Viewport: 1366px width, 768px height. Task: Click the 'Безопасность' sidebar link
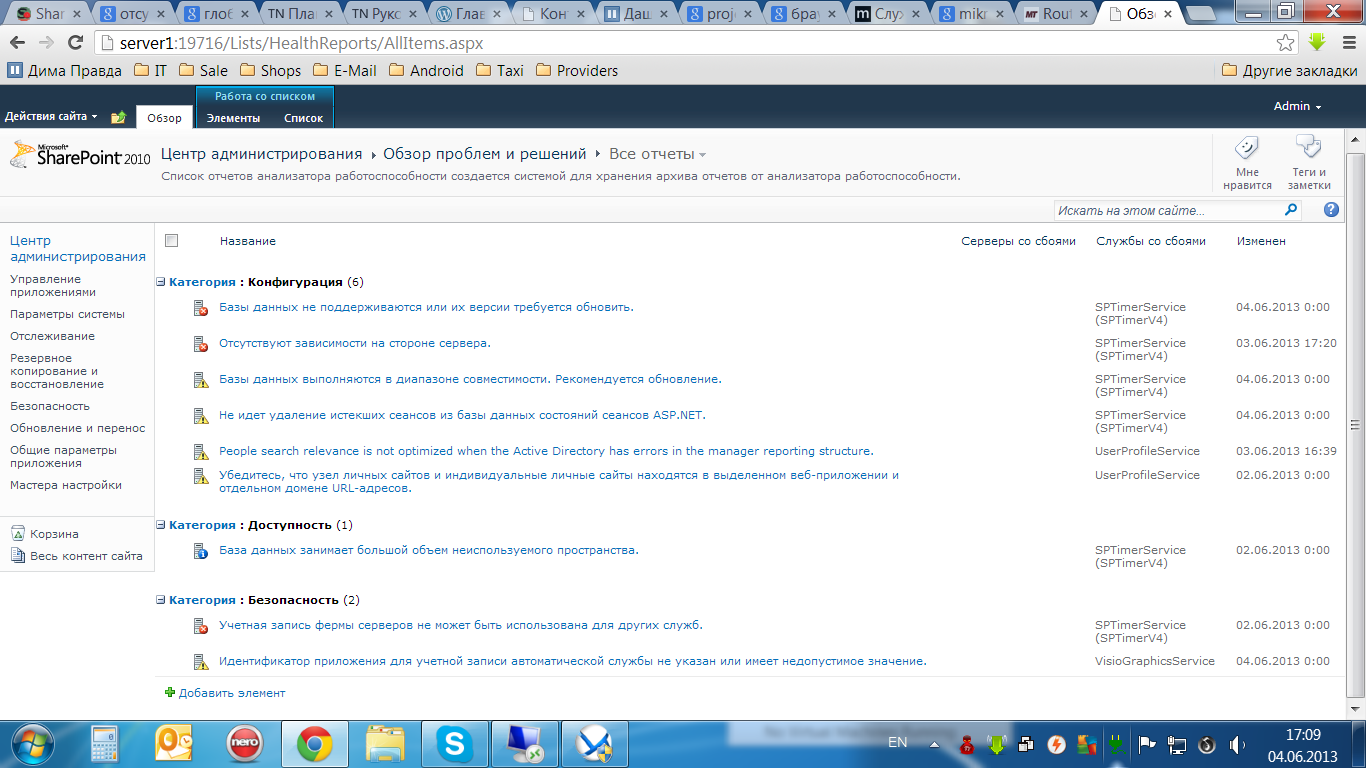(50, 406)
